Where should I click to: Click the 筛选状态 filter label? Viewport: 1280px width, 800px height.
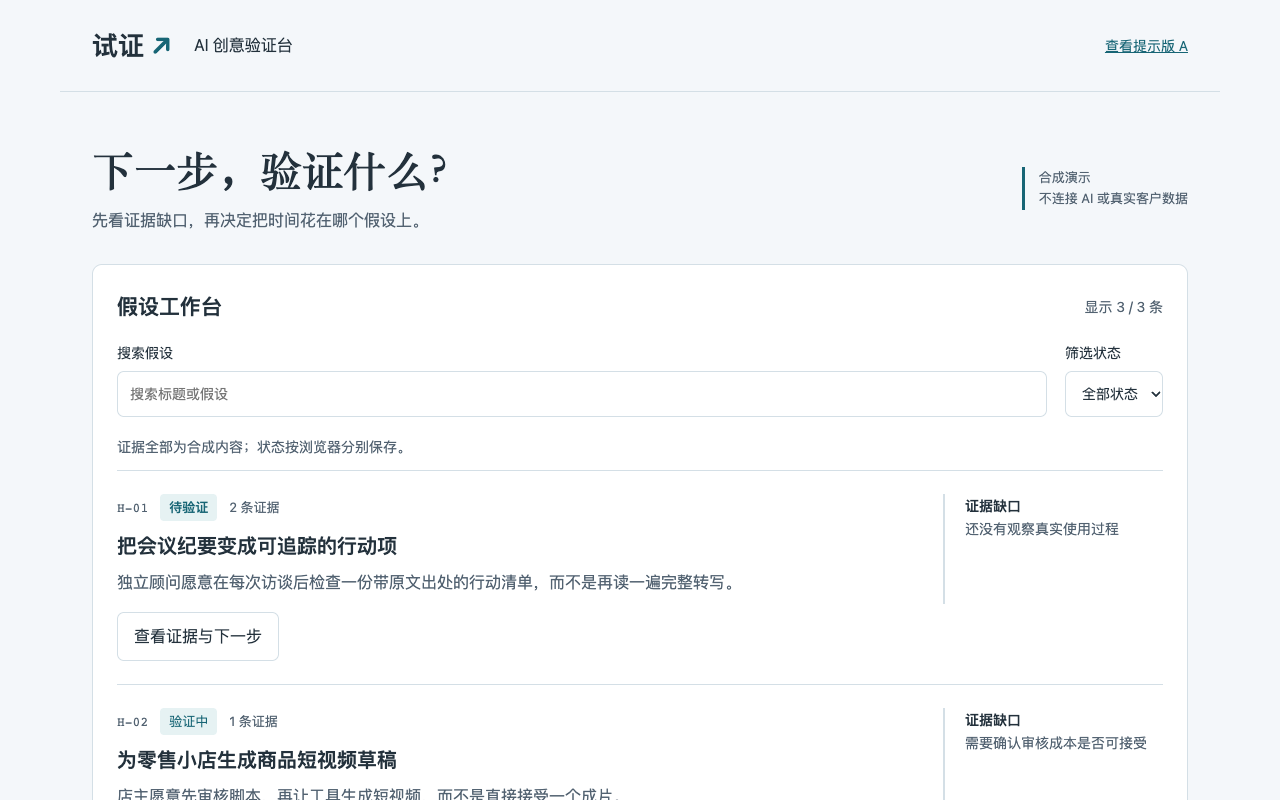1093,353
